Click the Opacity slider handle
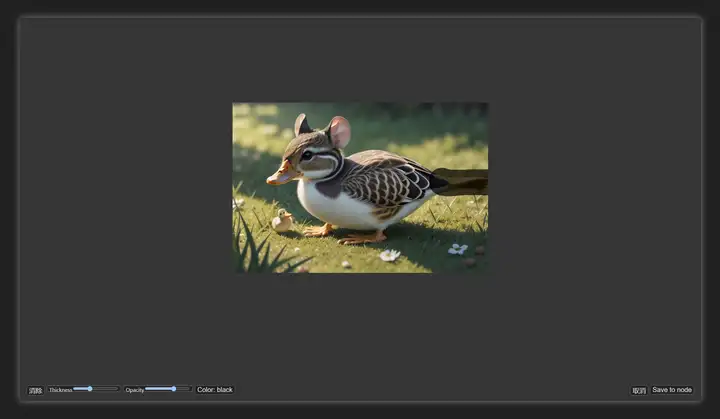 [x=174, y=389]
